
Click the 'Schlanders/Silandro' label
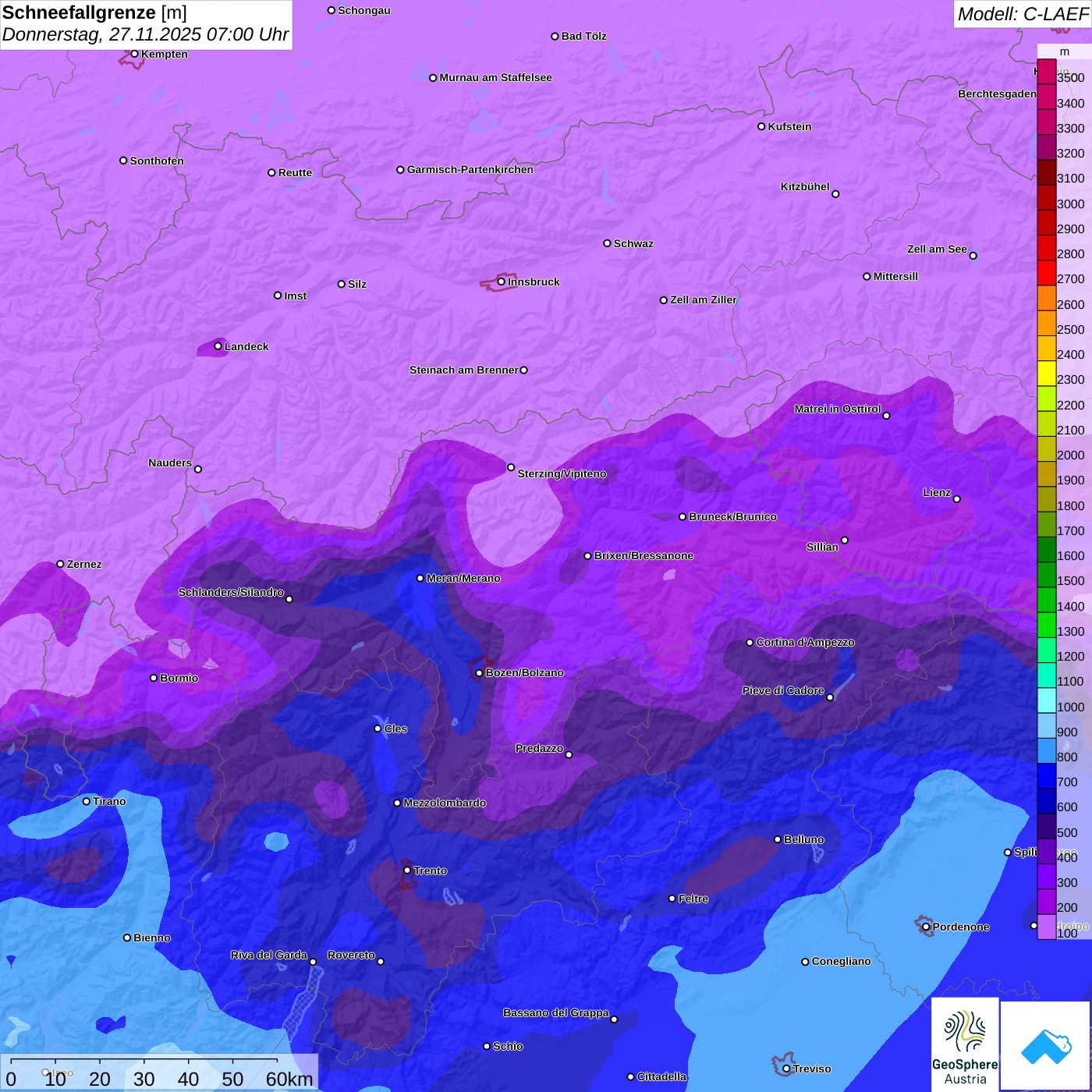point(231,592)
